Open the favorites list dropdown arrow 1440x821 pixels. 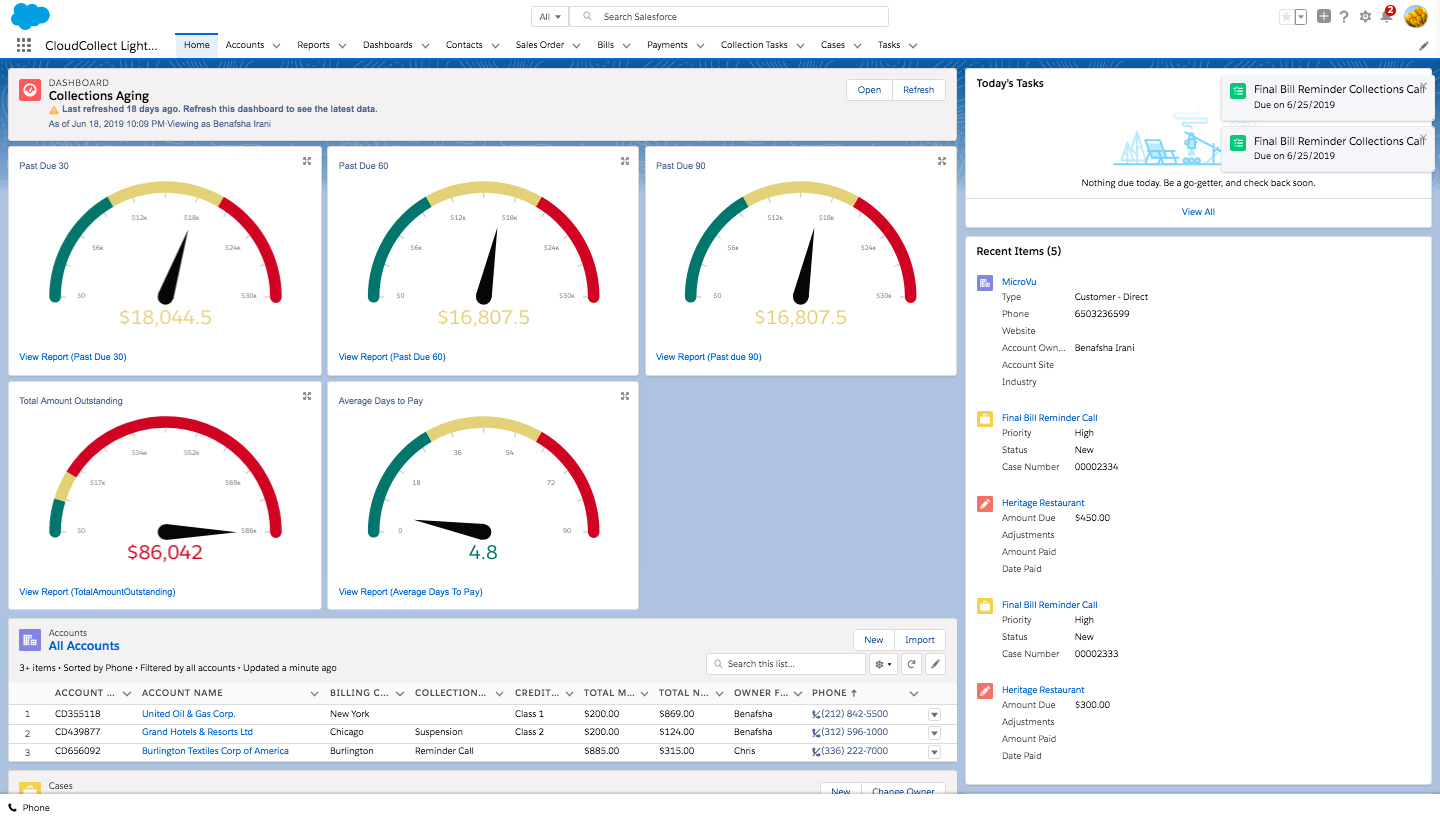1301,17
